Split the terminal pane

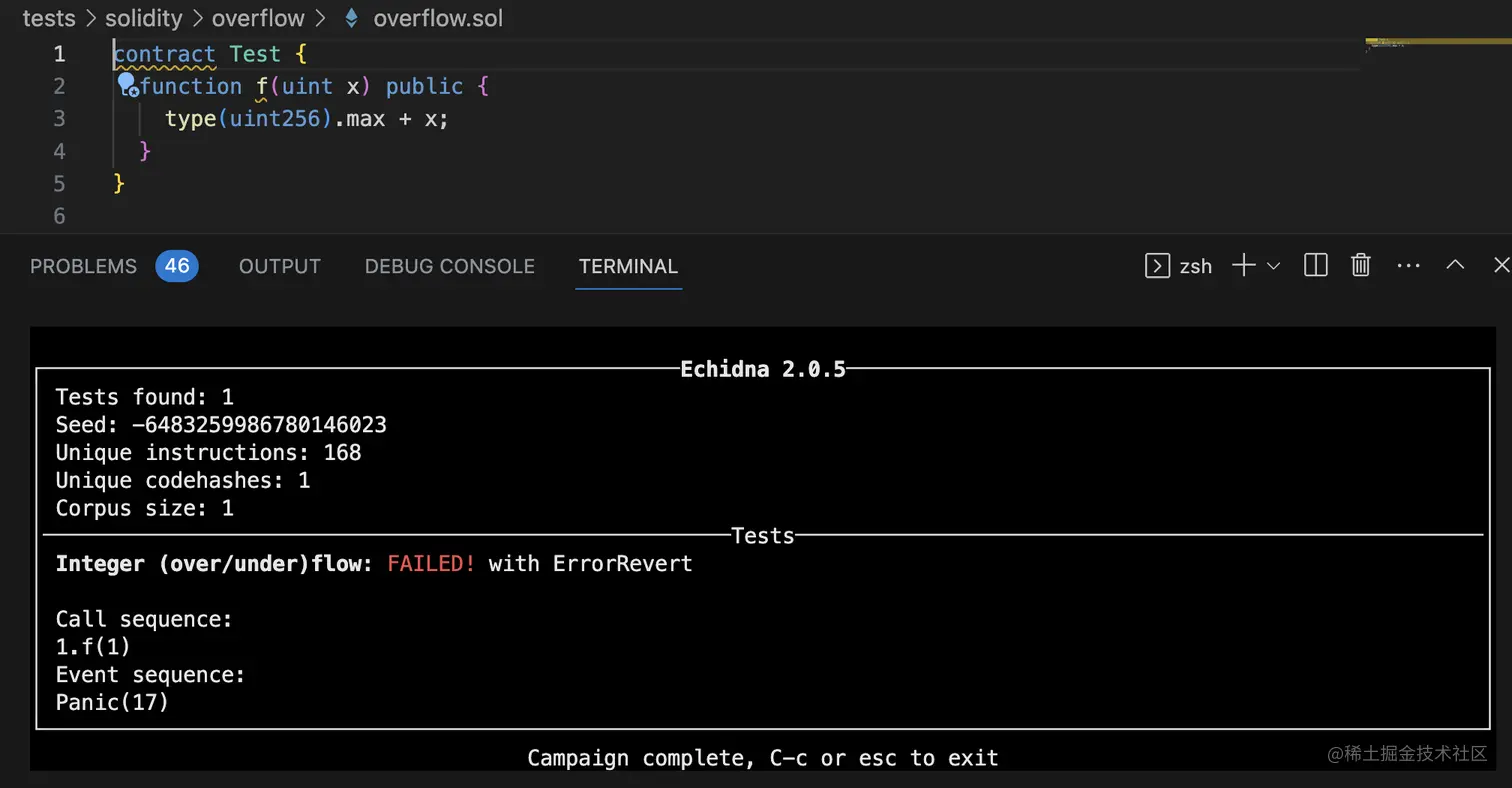(x=1316, y=266)
